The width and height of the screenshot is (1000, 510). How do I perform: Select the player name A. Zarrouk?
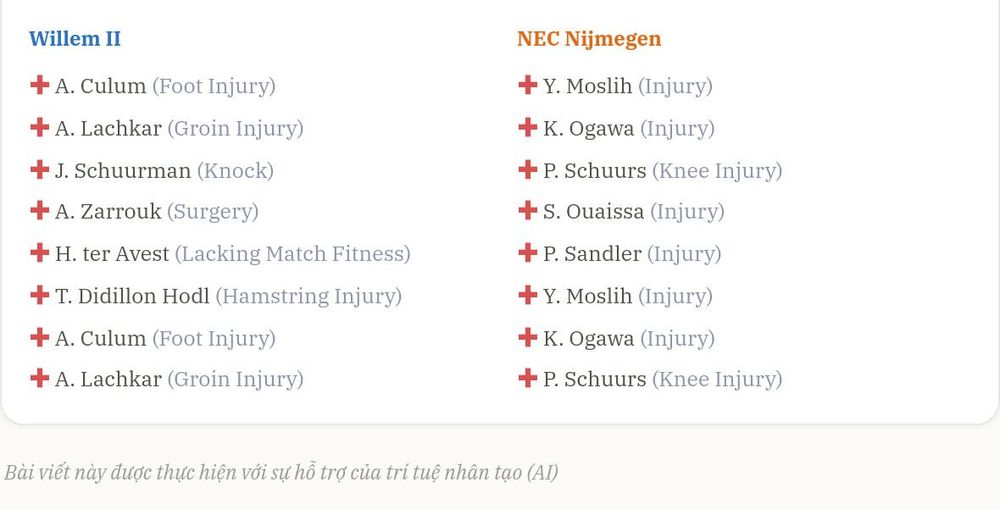(x=108, y=212)
